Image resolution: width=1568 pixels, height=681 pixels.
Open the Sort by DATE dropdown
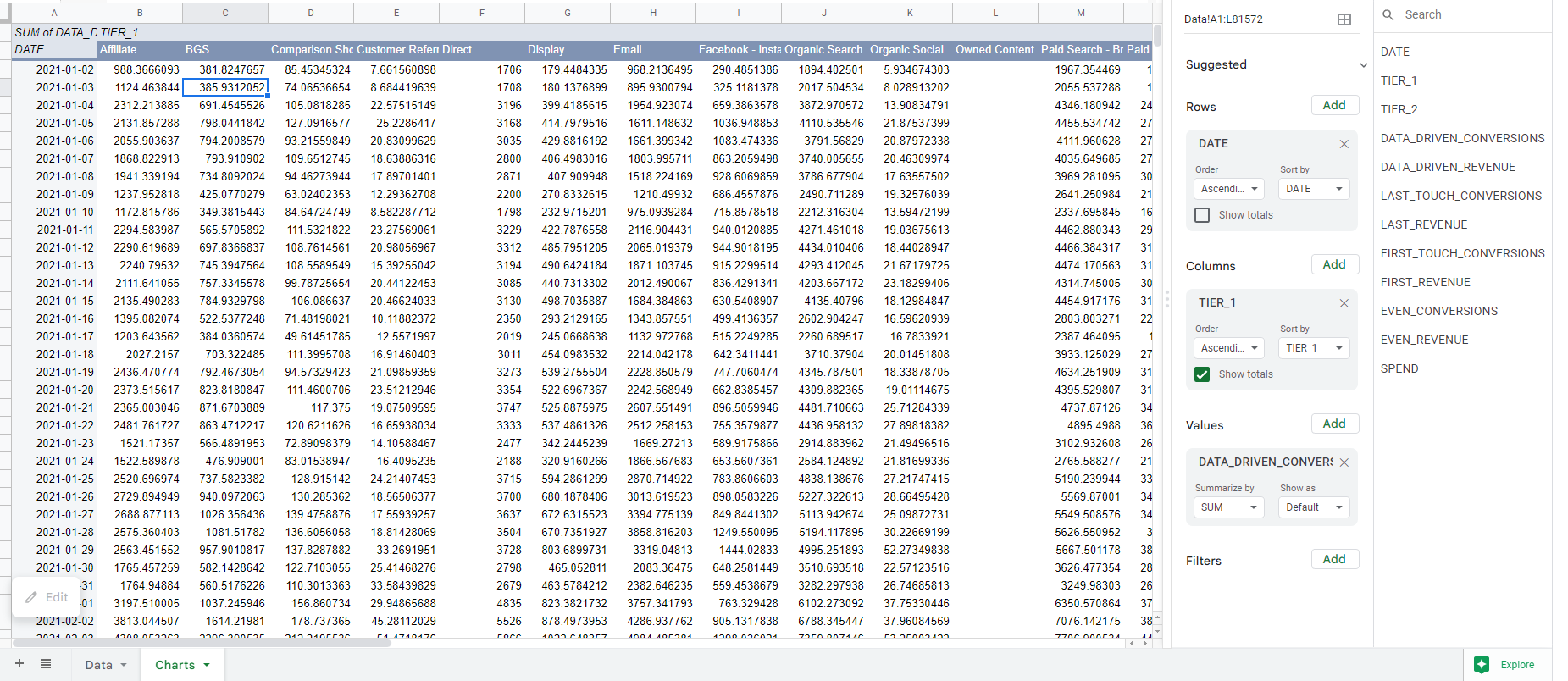pyautogui.click(x=1313, y=189)
